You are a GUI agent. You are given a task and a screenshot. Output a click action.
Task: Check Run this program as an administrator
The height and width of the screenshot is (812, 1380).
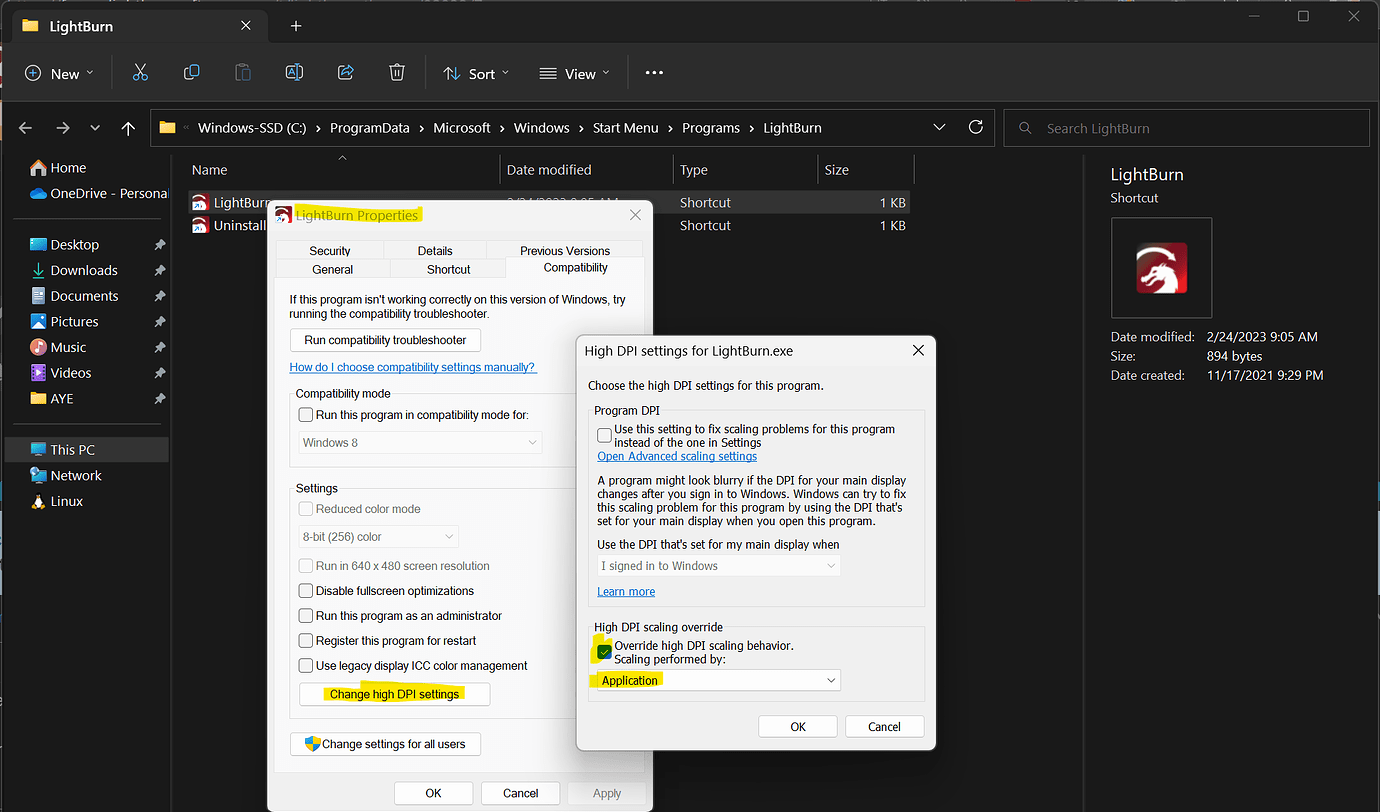point(307,616)
